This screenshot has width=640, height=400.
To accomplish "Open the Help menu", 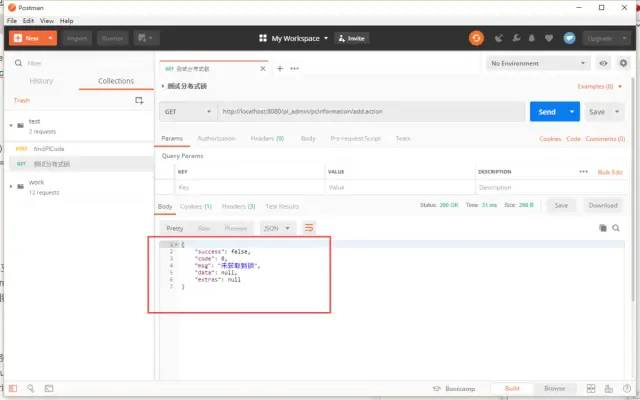I will [67, 20].
